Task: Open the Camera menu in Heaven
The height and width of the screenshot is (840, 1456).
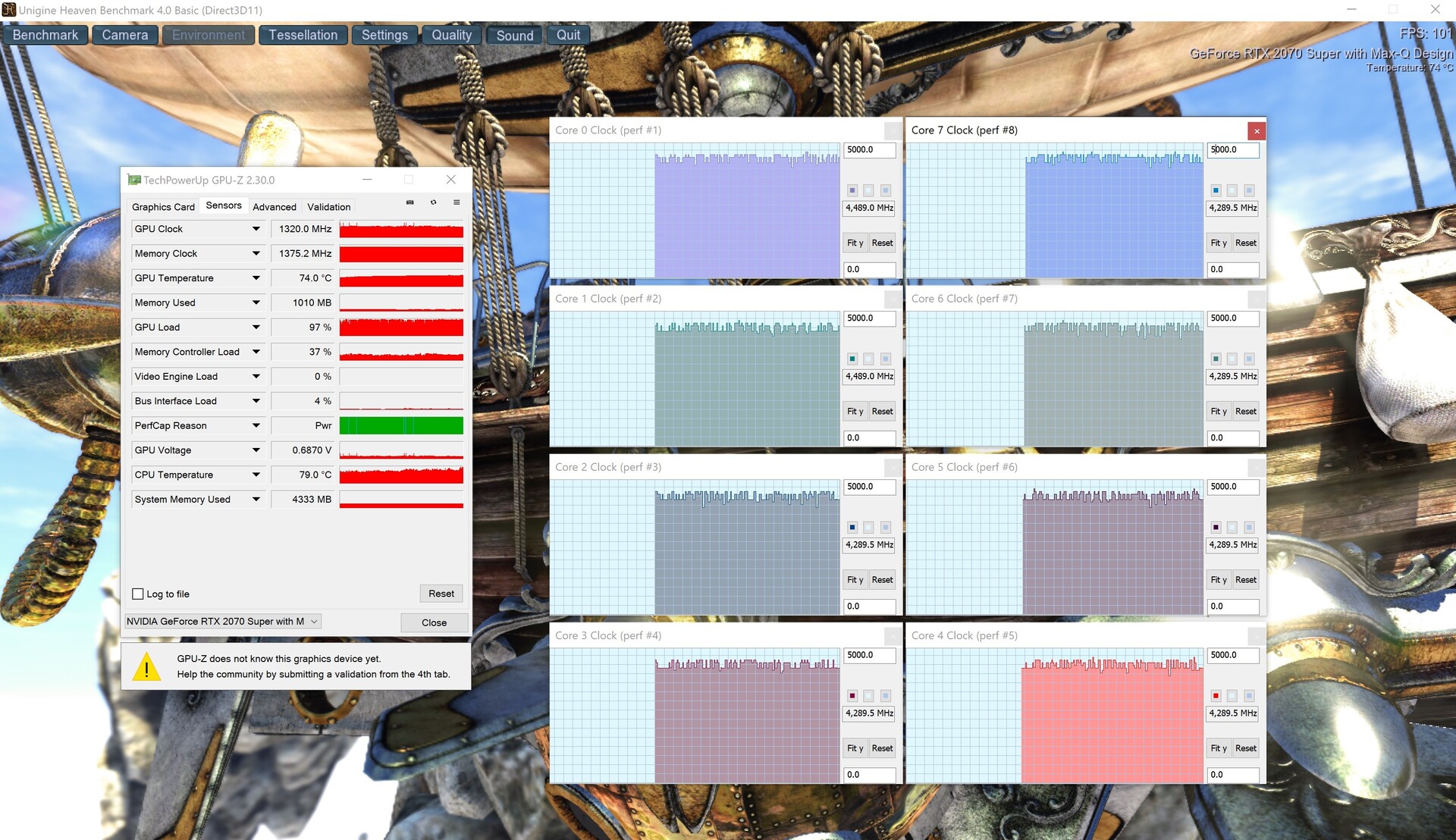Action: [x=125, y=35]
